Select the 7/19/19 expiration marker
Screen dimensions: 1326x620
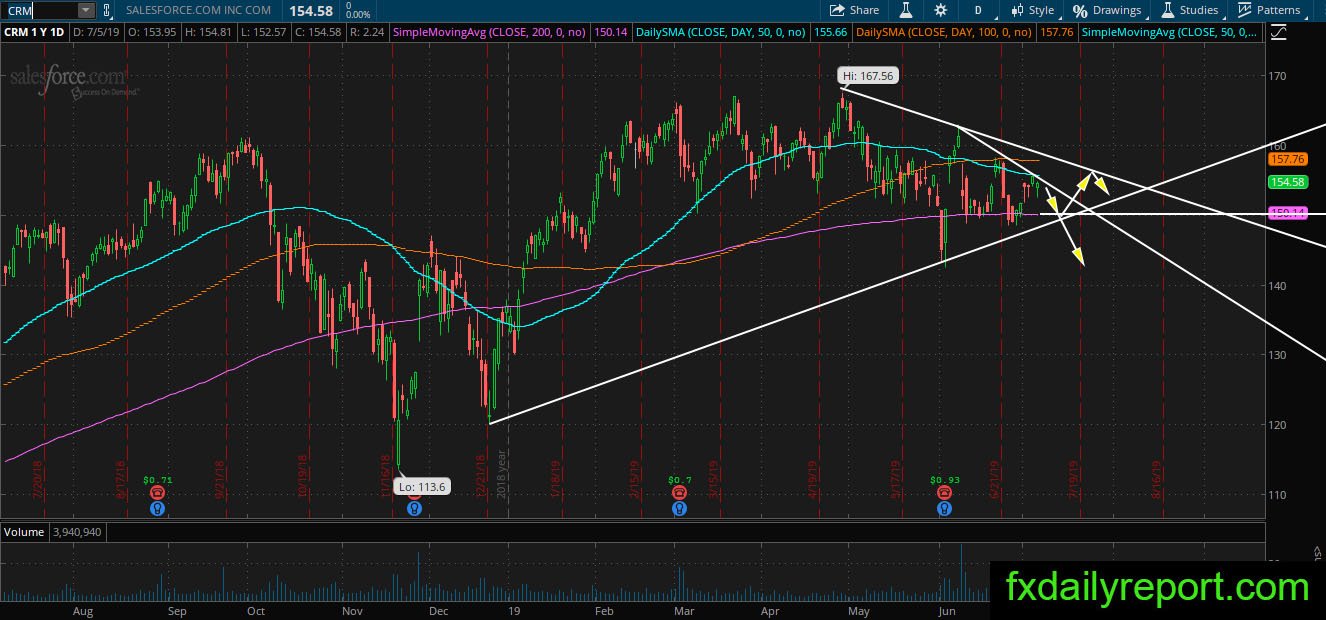point(1072,480)
